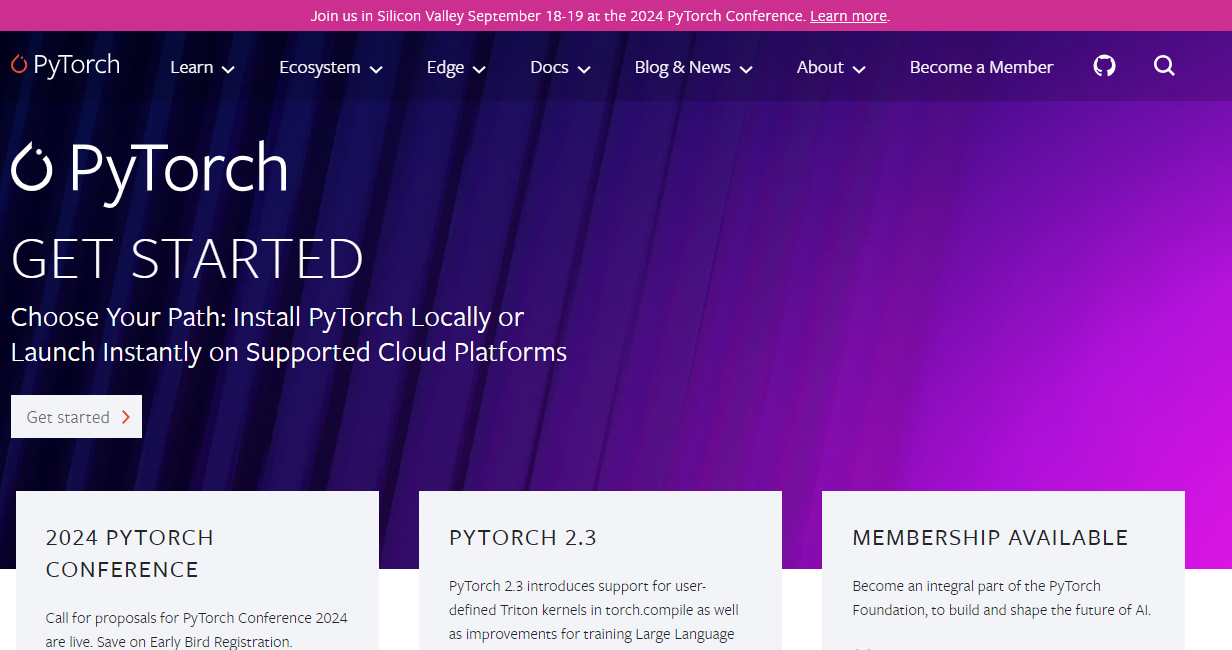Click the Become a Member link
Viewport: 1232px width, 650px height.
coord(981,67)
